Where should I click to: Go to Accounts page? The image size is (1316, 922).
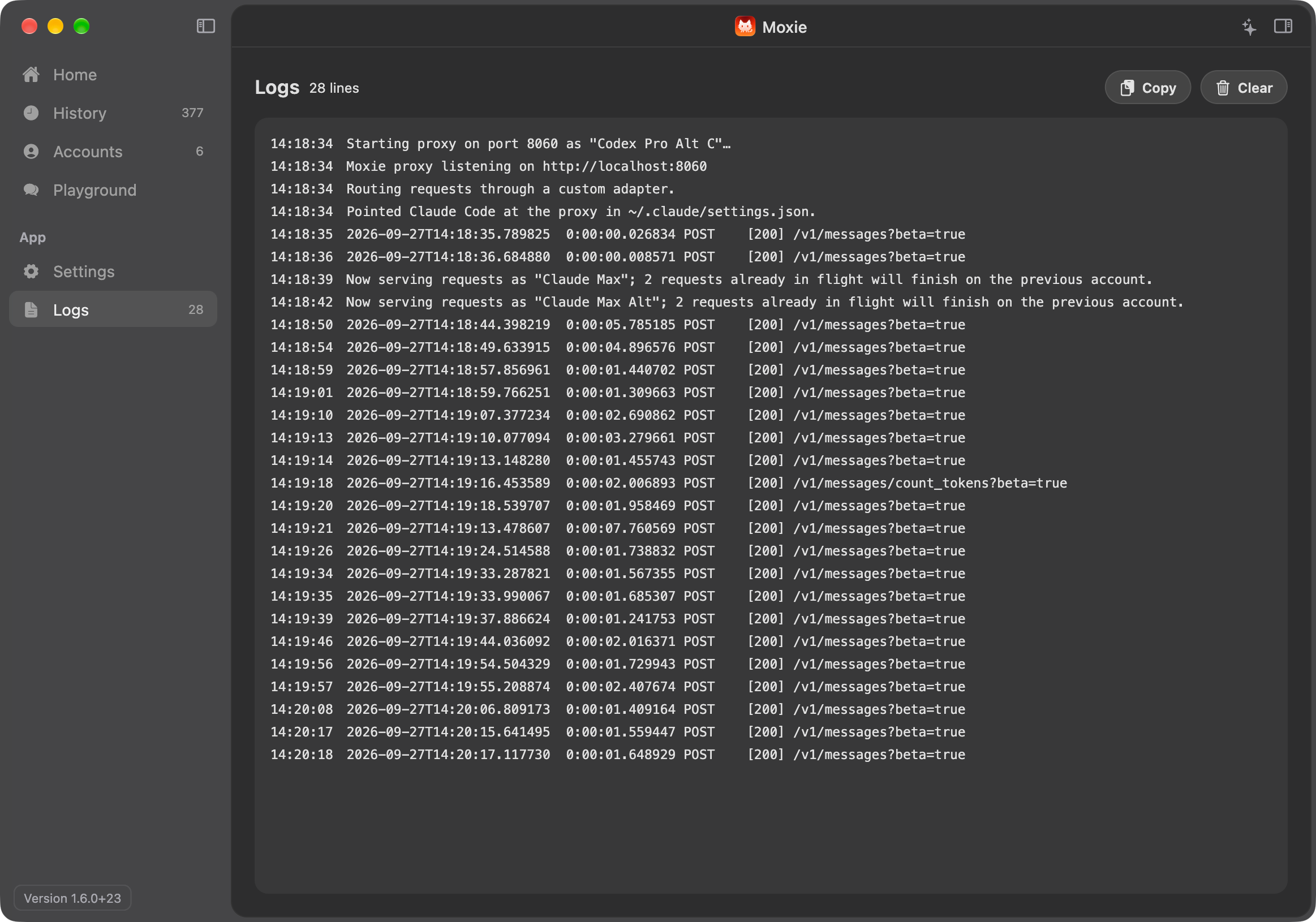click(x=113, y=151)
